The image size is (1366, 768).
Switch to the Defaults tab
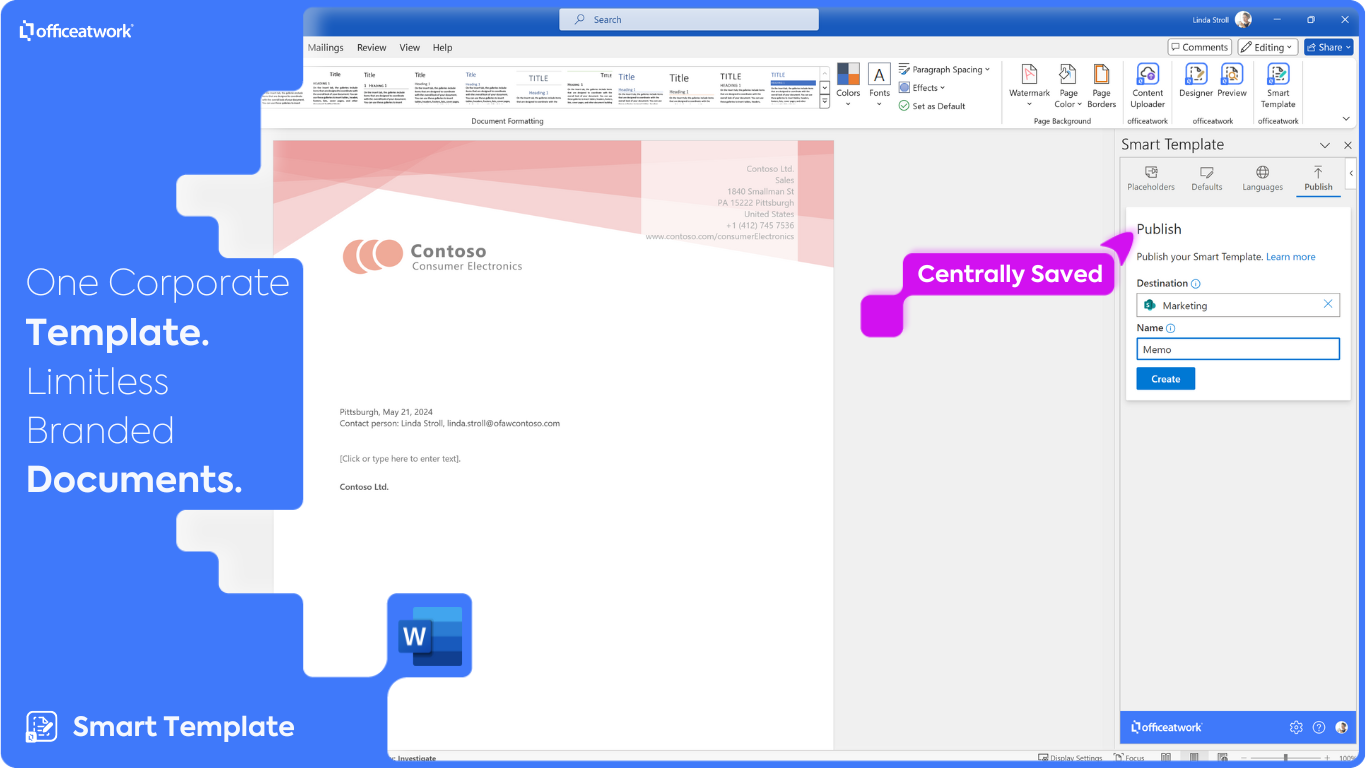[x=1207, y=179]
